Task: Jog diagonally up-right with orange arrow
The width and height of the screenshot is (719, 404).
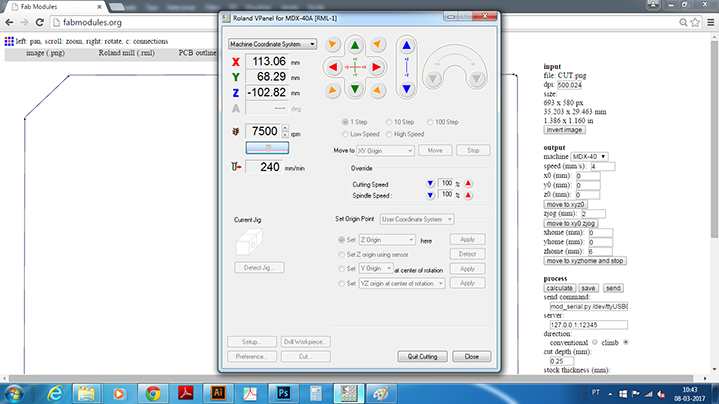Action: click(x=377, y=44)
